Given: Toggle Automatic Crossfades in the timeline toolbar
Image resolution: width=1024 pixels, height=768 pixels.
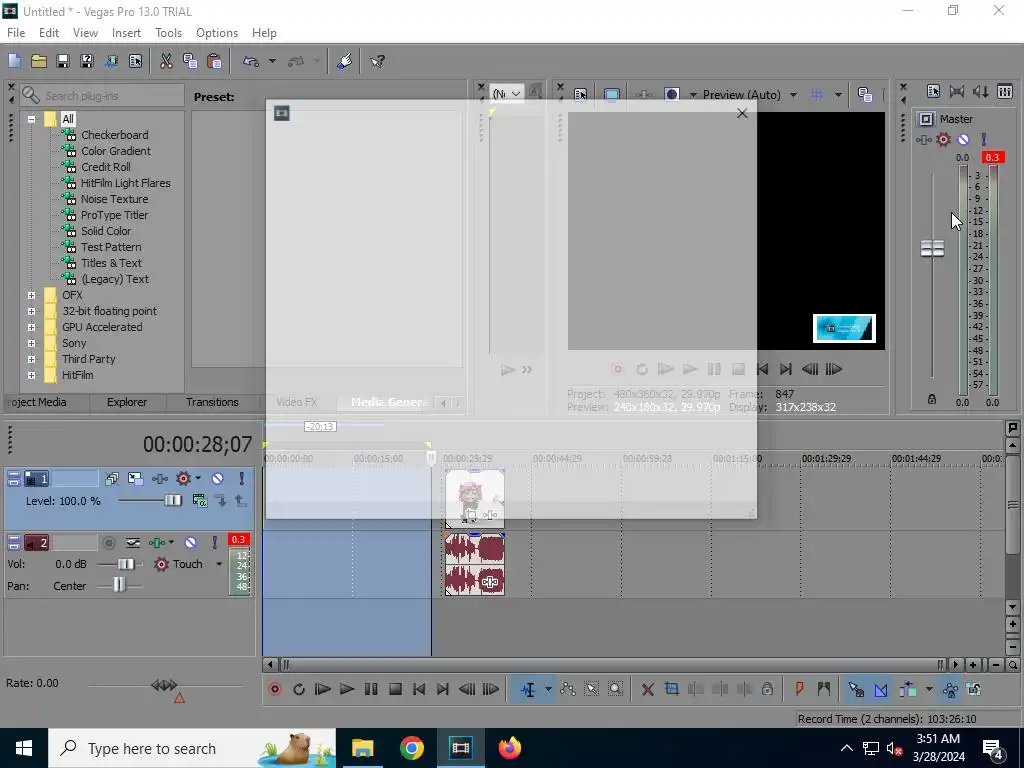Looking at the screenshot, I should tap(880, 689).
